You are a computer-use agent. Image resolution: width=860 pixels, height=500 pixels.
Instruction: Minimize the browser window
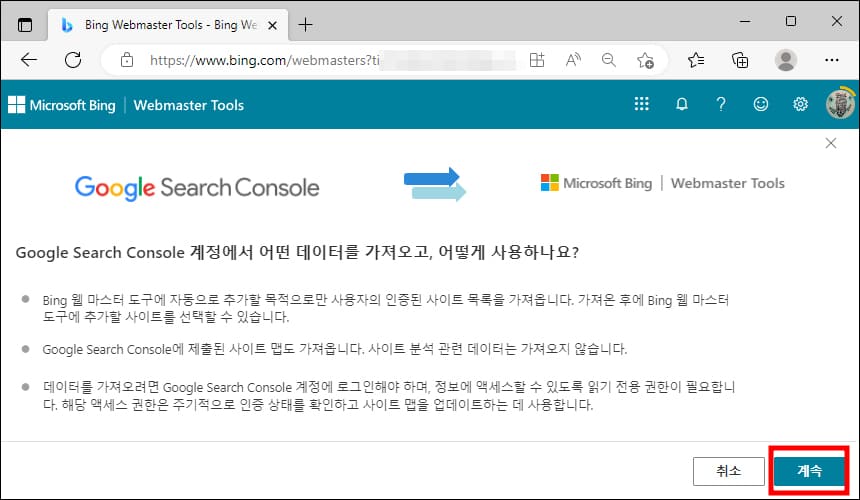point(745,21)
